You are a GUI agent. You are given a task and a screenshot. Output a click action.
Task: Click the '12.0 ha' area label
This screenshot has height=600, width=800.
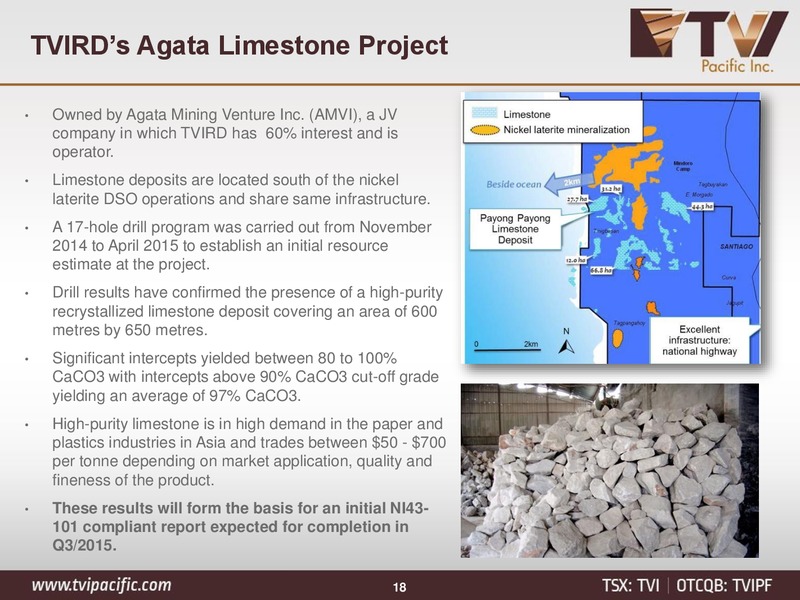coord(575,260)
